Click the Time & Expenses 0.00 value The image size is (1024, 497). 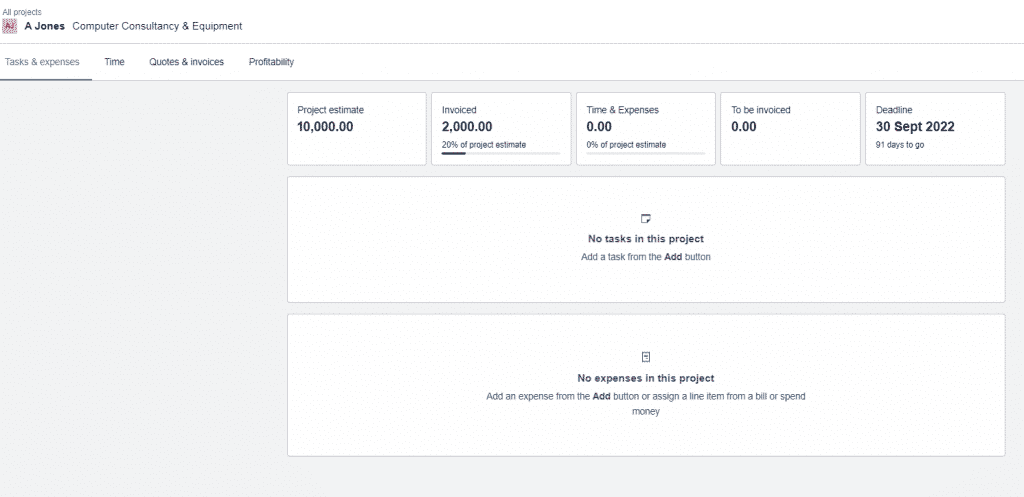pyautogui.click(x=599, y=127)
